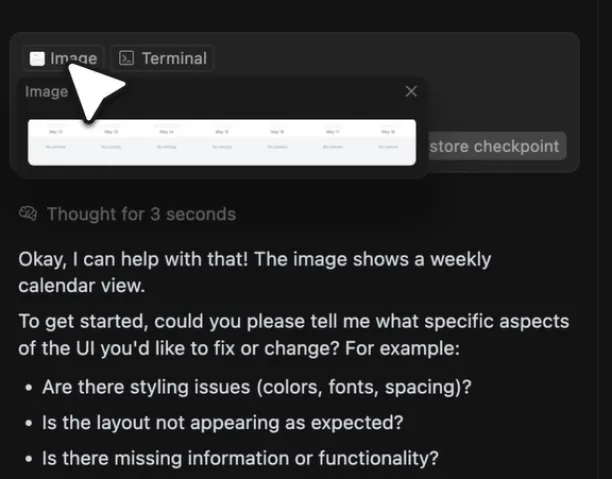The height and width of the screenshot is (479, 612).
Task: Click the restore checkpoint button
Action: click(x=498, y=146)
